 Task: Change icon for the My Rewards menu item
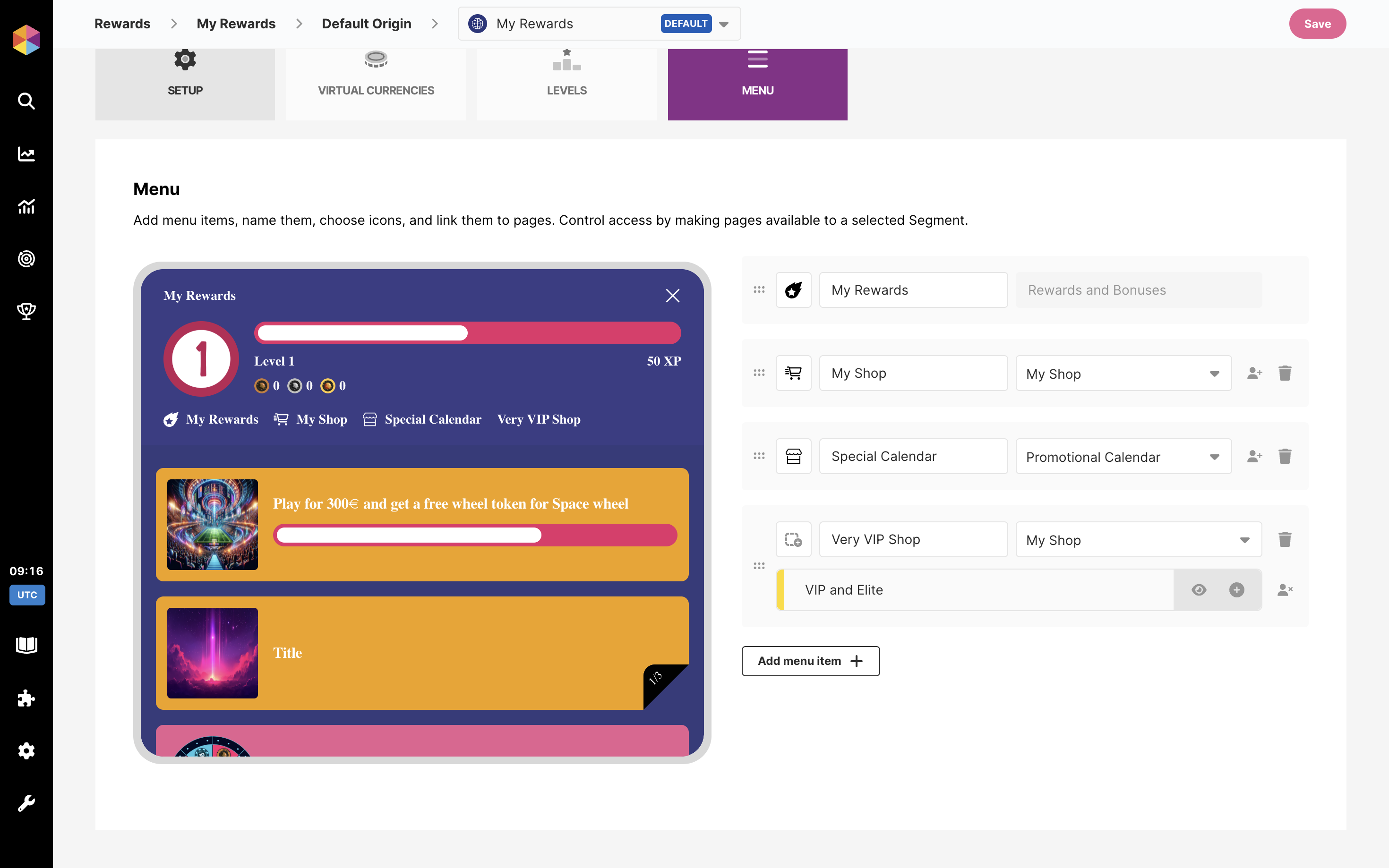pyautogui.click(x=793, y=290)
